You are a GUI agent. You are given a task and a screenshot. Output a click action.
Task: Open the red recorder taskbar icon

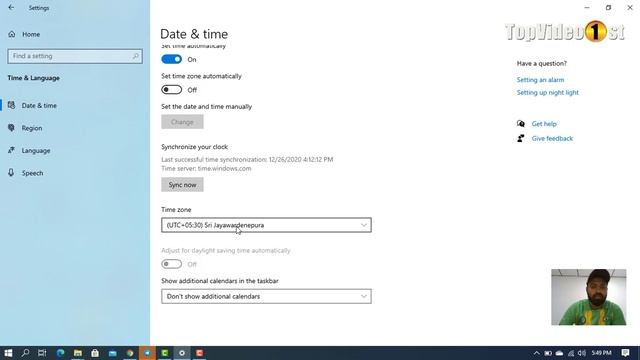click(200, 353)
